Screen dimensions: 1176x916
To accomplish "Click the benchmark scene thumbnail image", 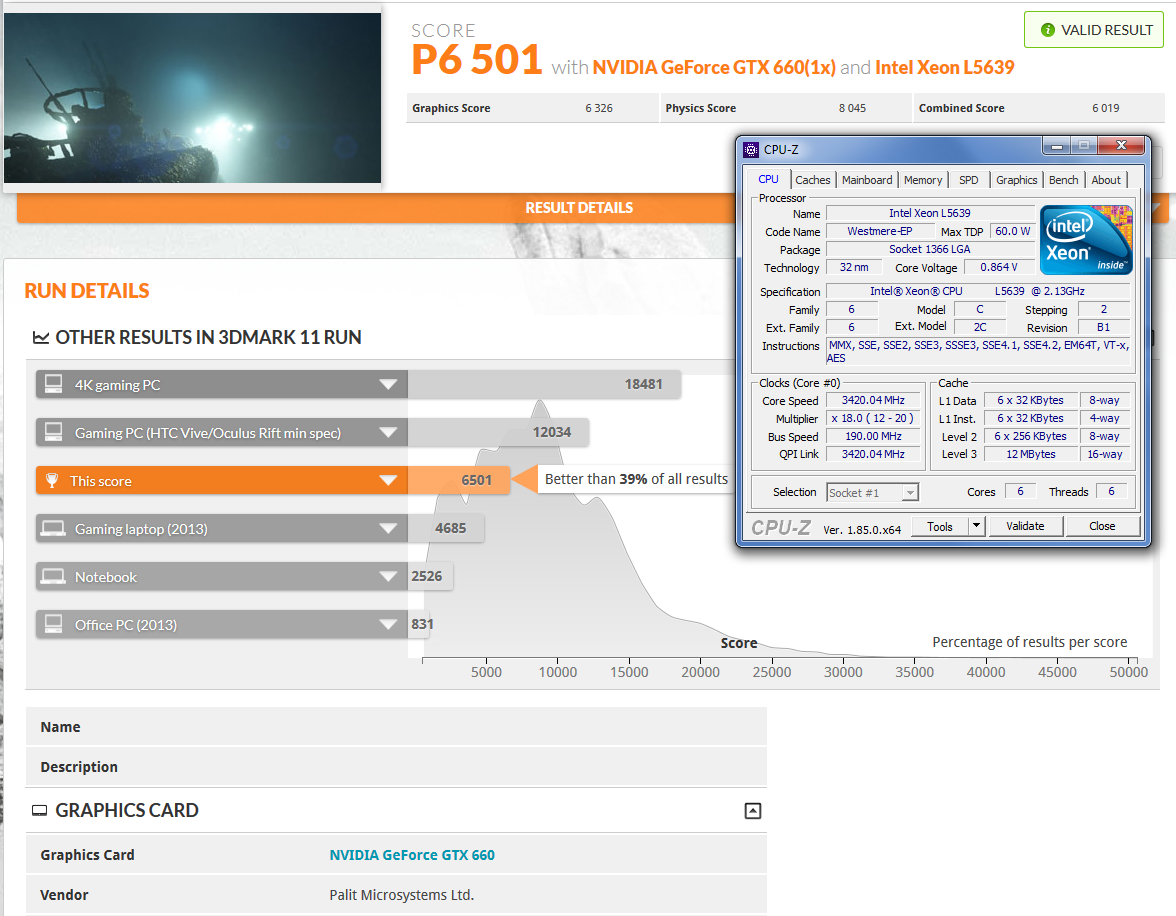I will [192, 98].
